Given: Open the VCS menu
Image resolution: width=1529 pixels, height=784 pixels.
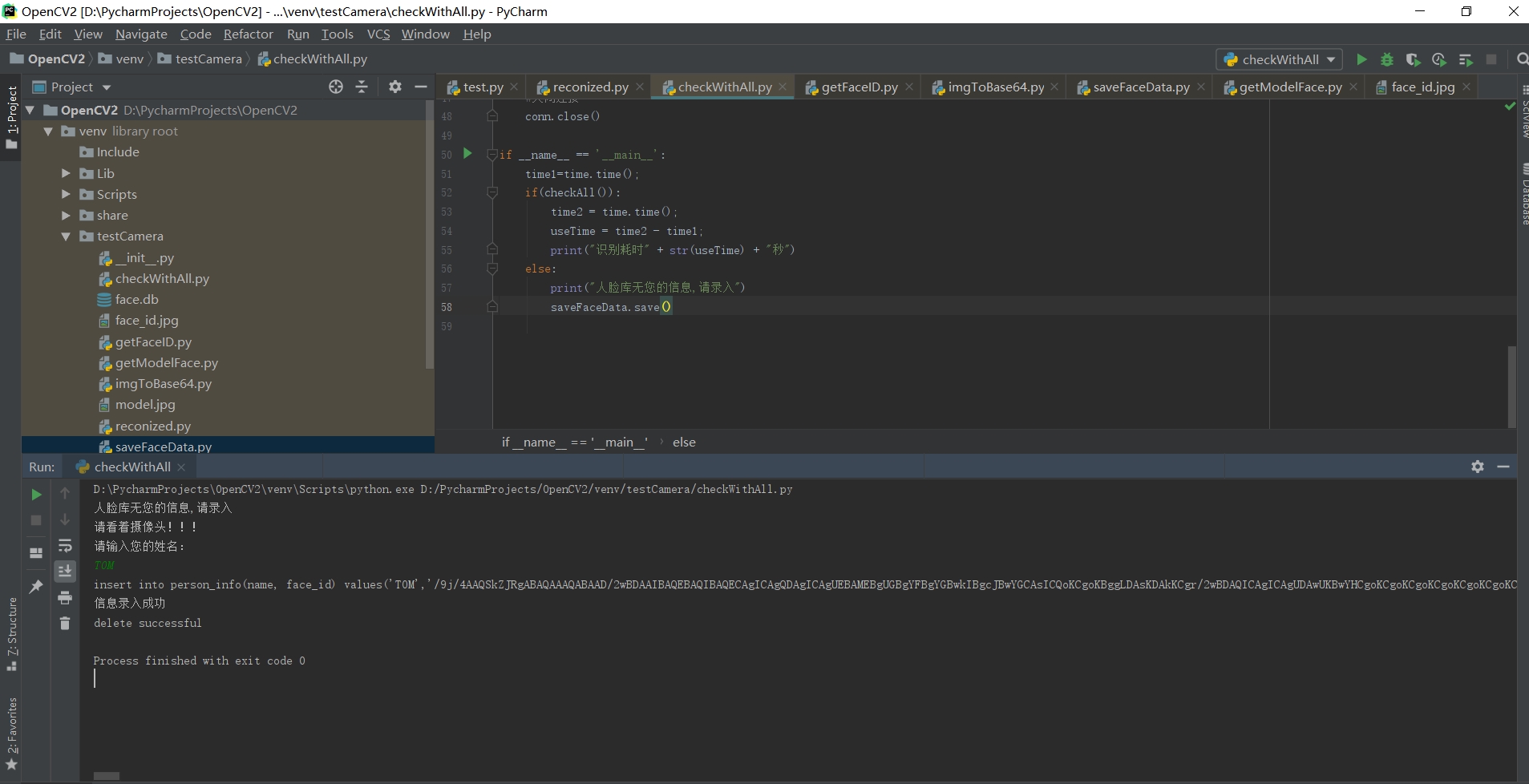Looking at the screenshot, I should 378,34.
